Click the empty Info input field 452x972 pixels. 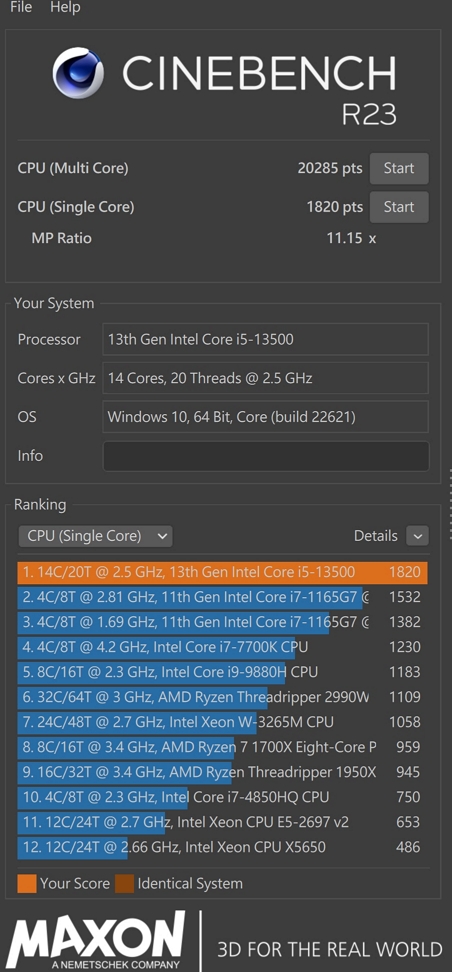pos(265,456)
